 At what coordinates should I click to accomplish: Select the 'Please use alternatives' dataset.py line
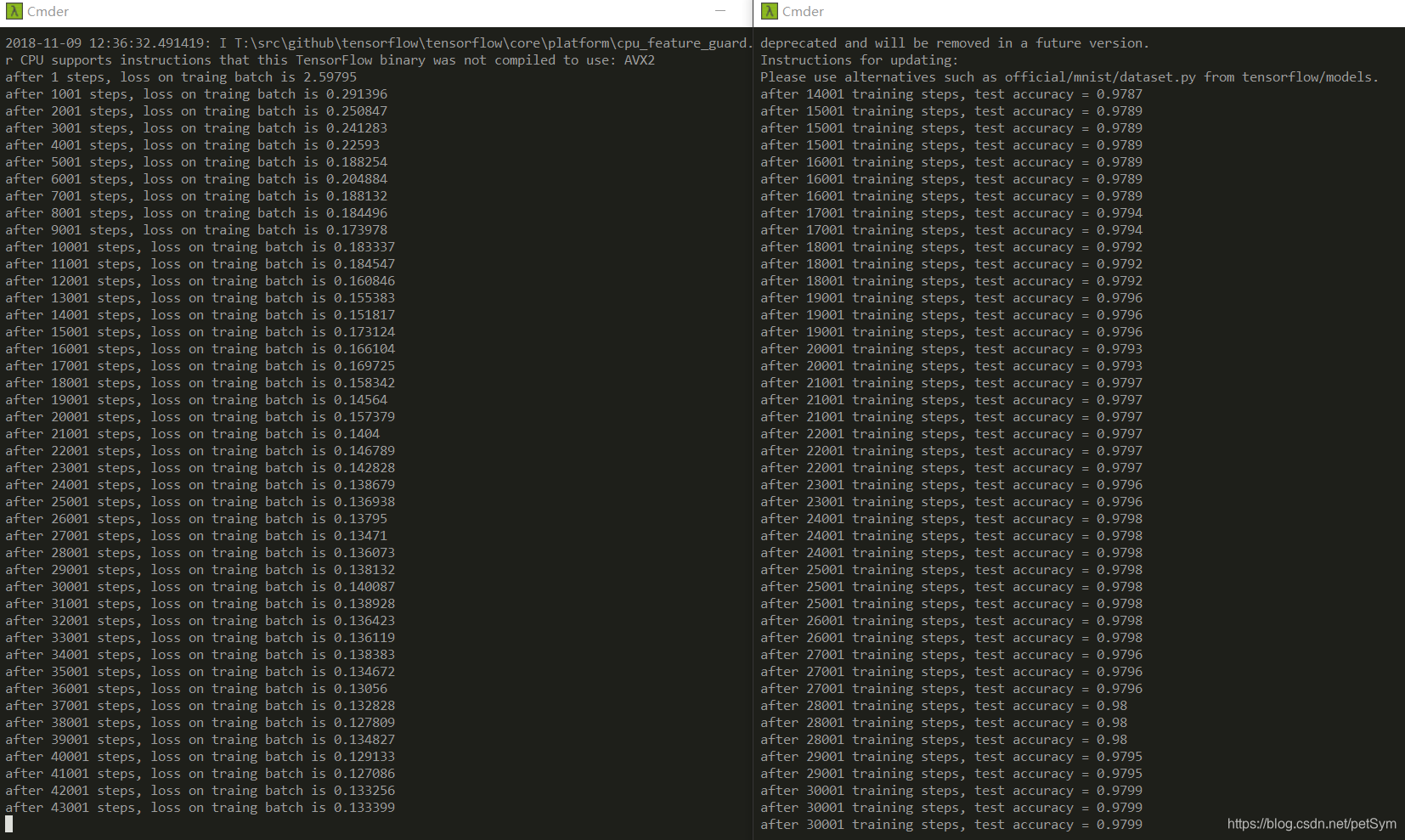point(1069,77)
